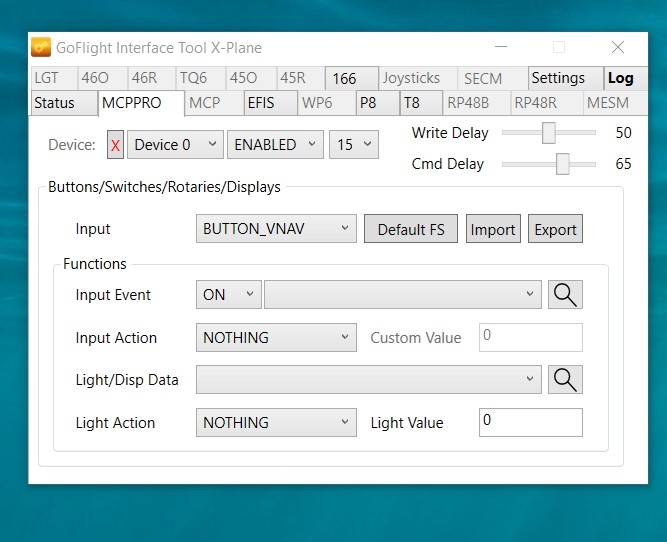Switch to the 45O tab
667x542 pixels.
click(251, 78)
